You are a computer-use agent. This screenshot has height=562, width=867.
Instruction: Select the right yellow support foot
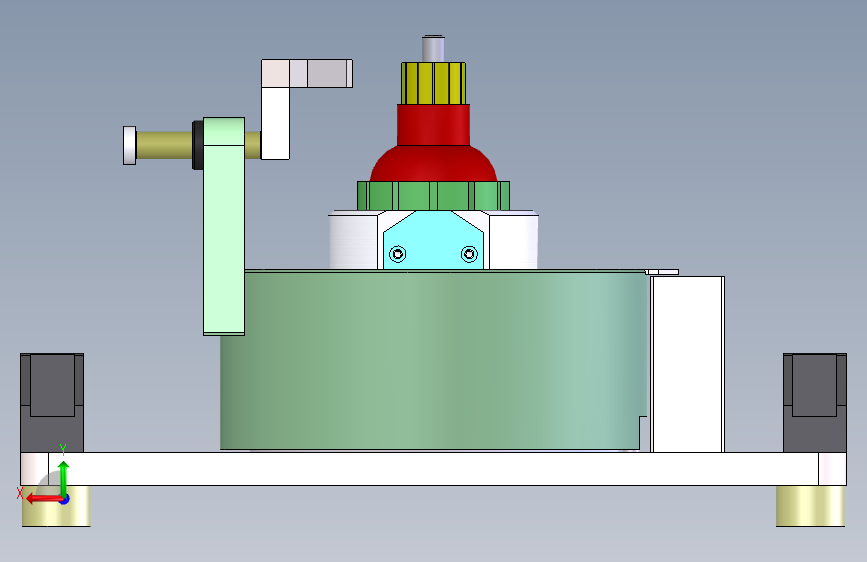tap(810, 506)
